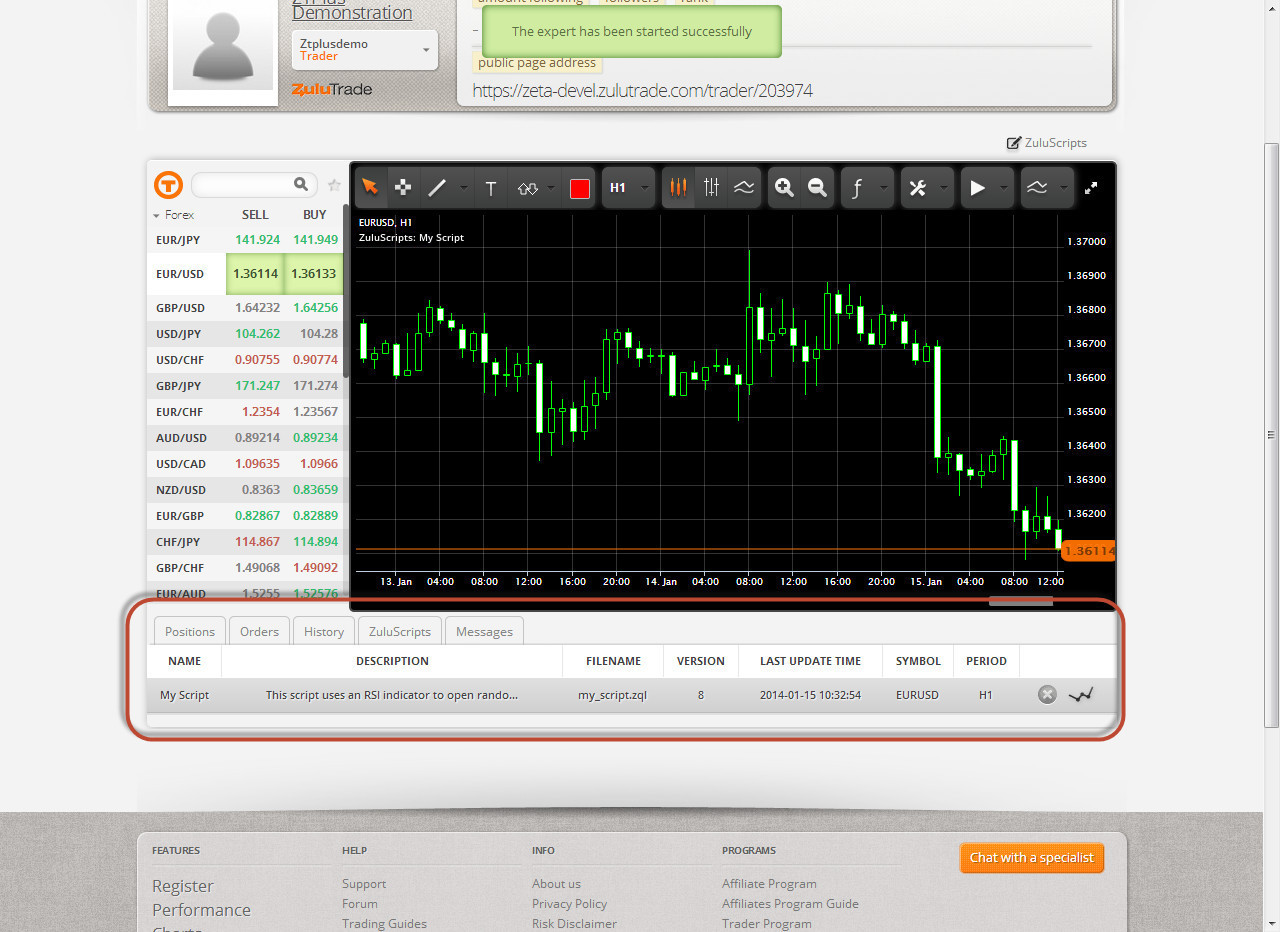
Task: Click the symbol list scrollbar
Action: pos(346,292)
